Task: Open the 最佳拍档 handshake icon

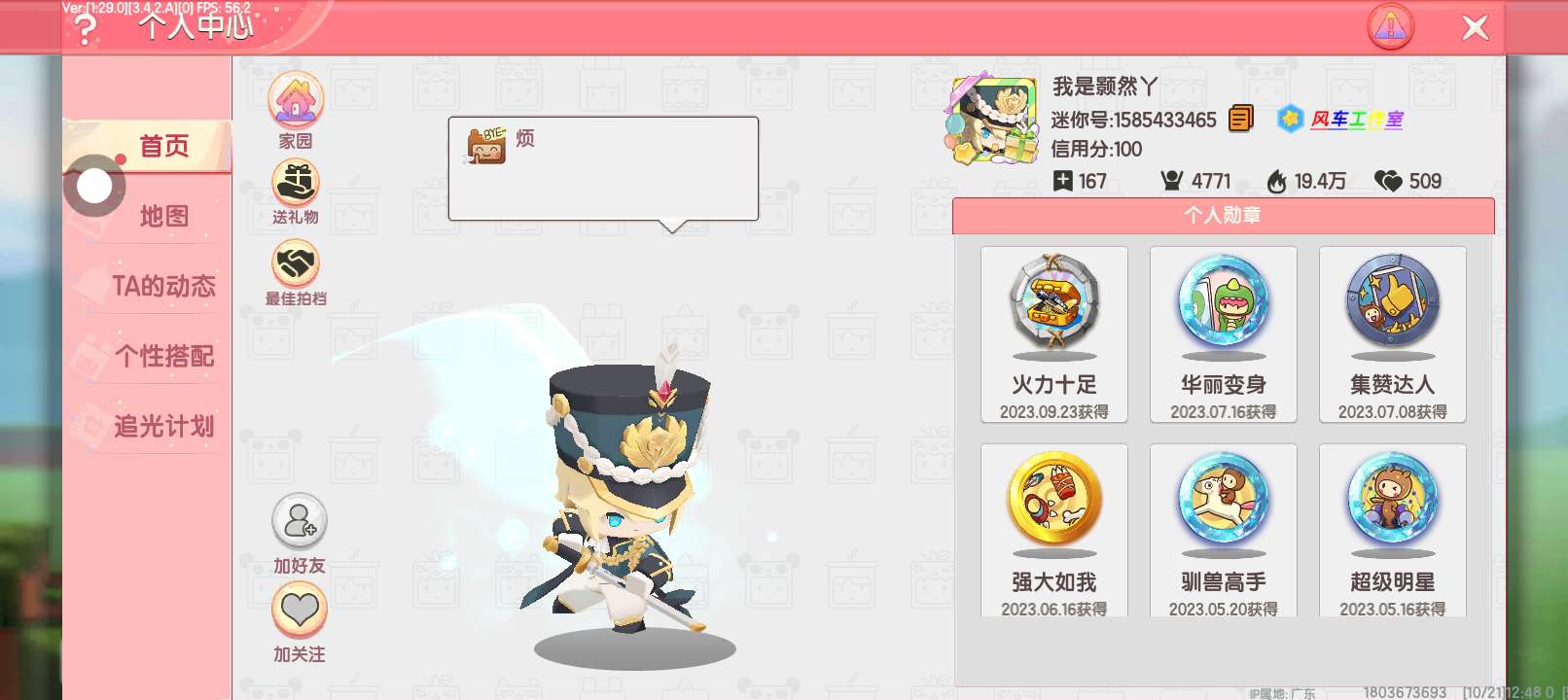Action: (296, 263)
